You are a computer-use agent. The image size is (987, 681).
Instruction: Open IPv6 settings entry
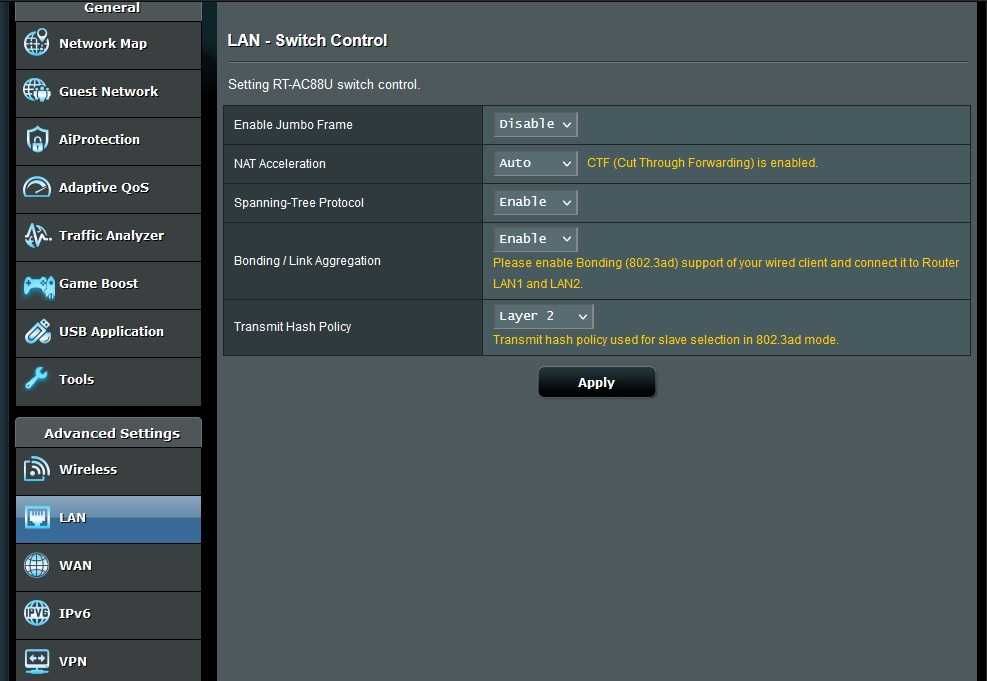pos(108,615)
